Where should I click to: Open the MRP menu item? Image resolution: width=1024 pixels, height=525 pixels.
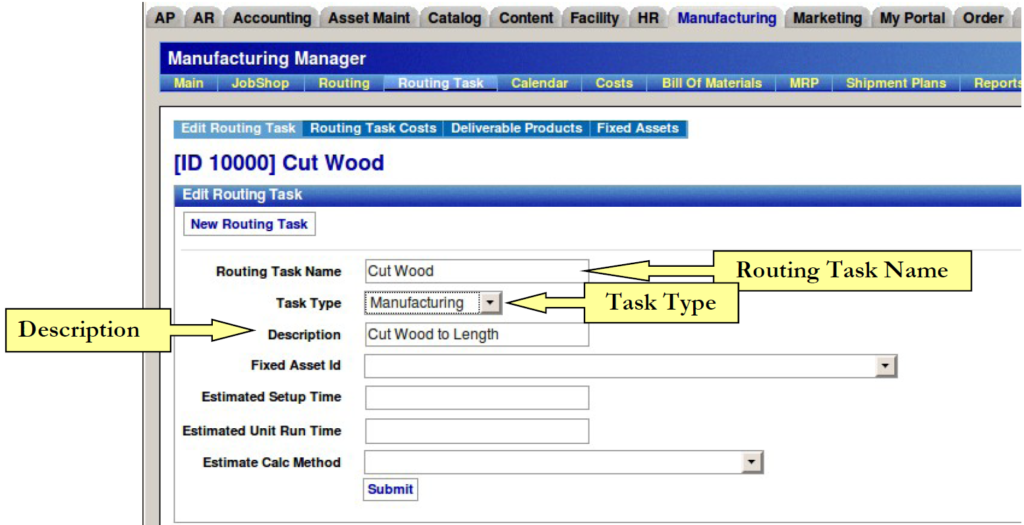tap(804, 83)
